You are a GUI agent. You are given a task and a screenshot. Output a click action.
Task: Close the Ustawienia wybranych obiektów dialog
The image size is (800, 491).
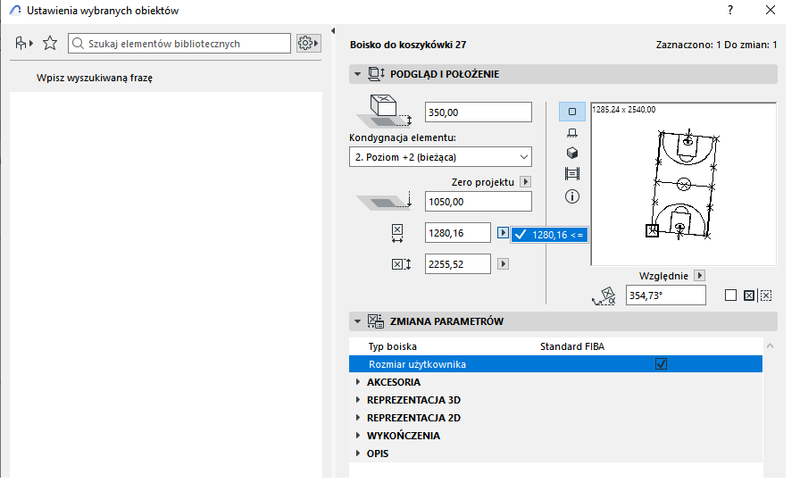[770, 10]
